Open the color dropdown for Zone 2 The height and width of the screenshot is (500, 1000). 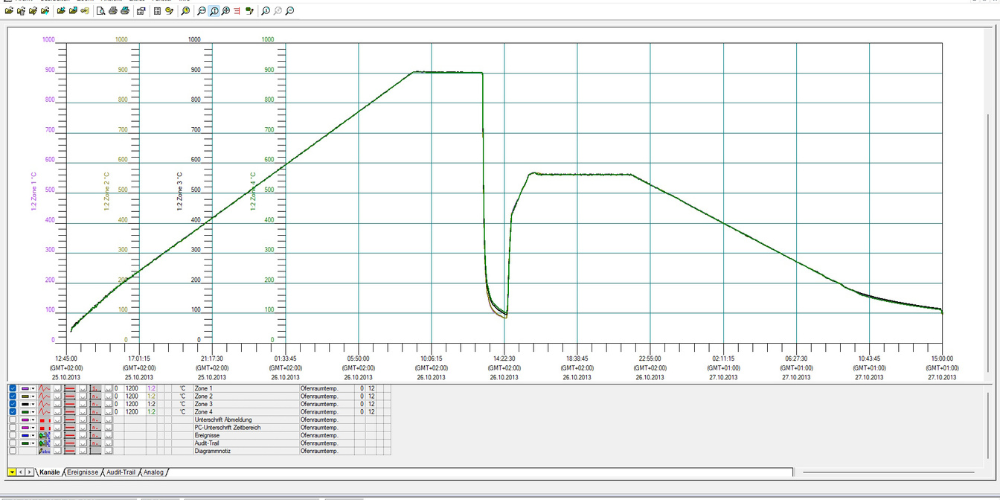click(33, 396)
